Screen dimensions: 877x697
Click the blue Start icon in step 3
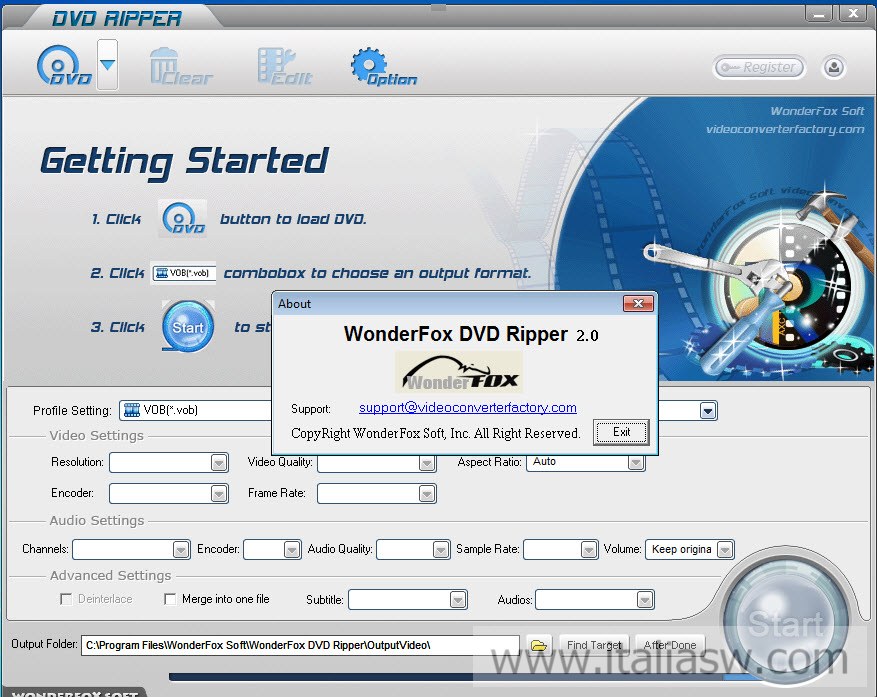(188, 327)
